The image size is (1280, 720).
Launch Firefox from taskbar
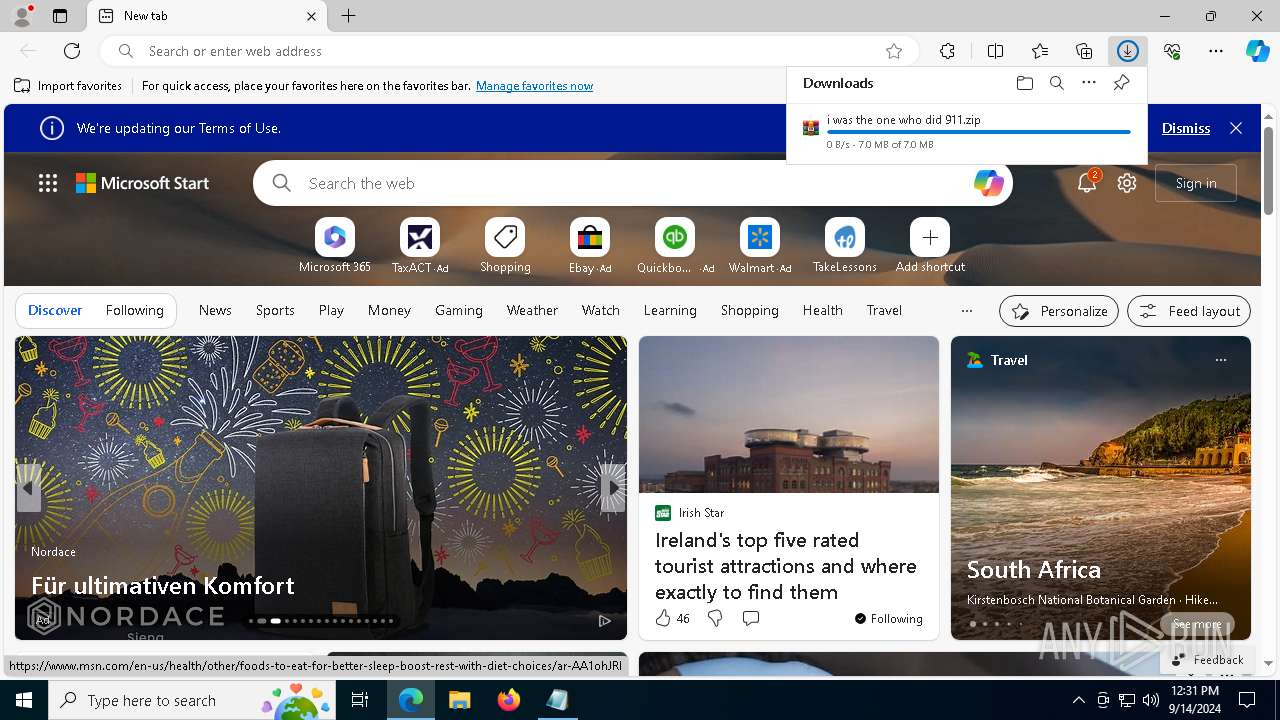(x=509, y=700)
